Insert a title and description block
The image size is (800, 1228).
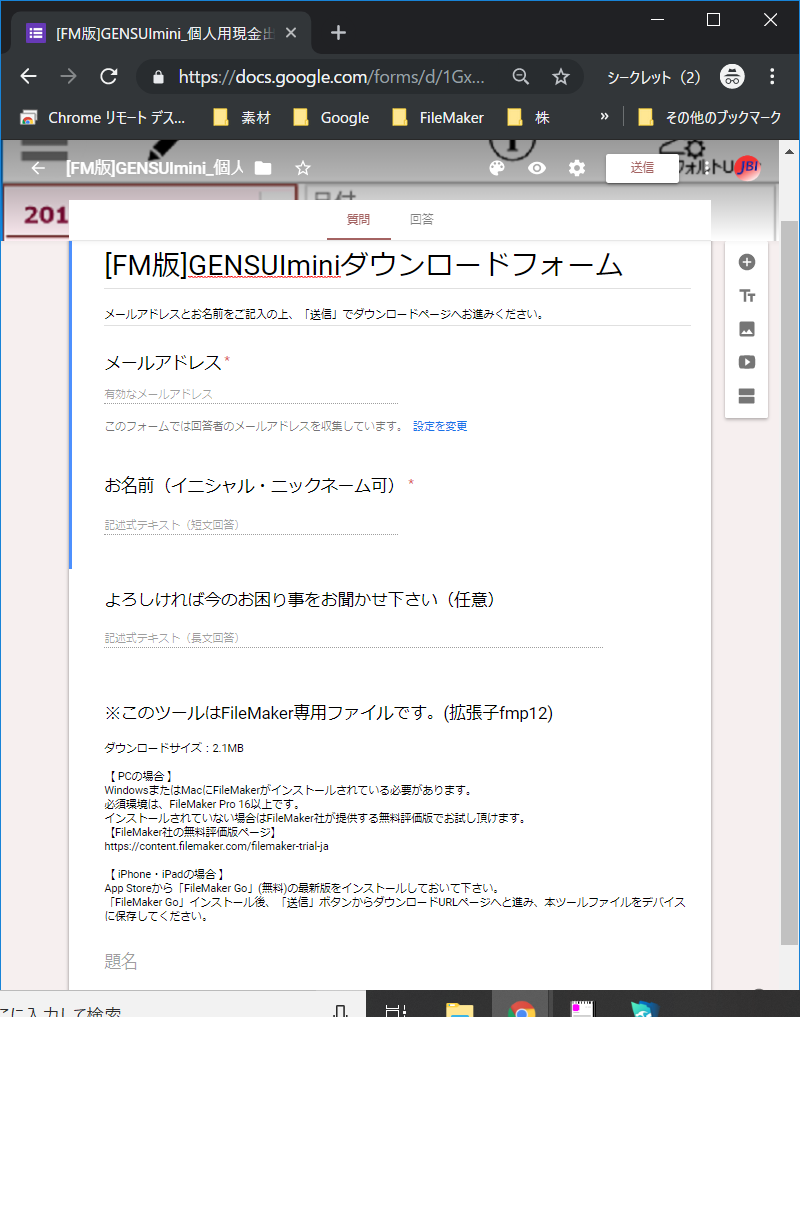[x=746, y=296]
